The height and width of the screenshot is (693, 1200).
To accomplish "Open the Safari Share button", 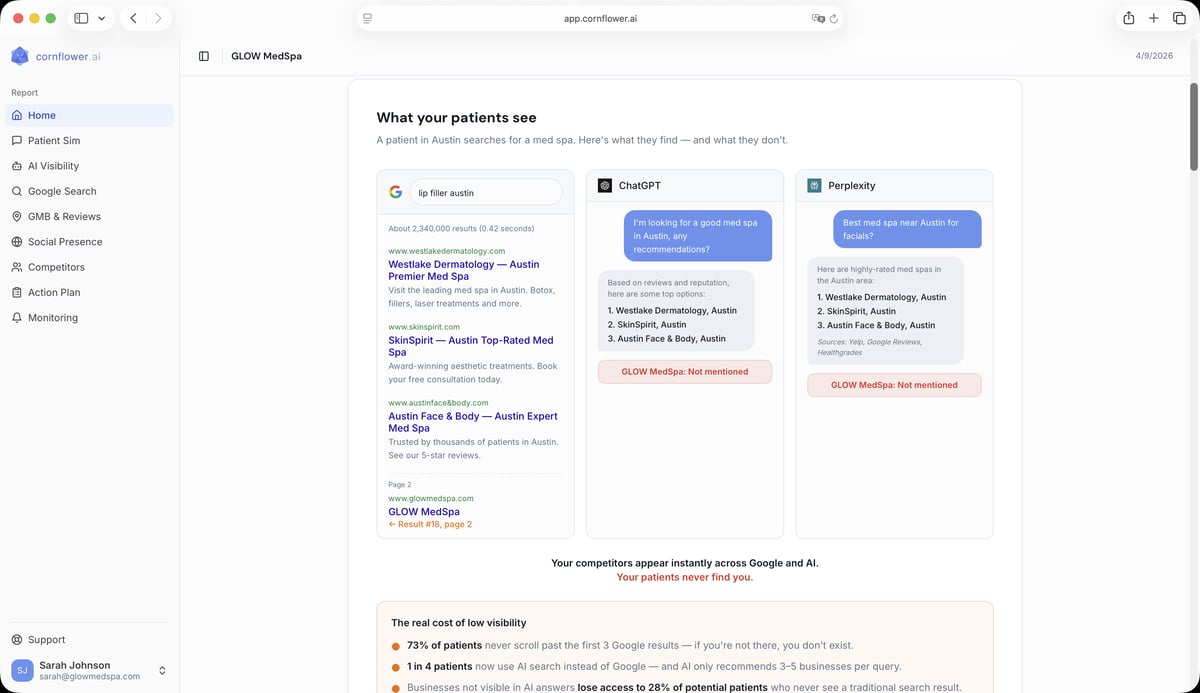I will 1128,18.
